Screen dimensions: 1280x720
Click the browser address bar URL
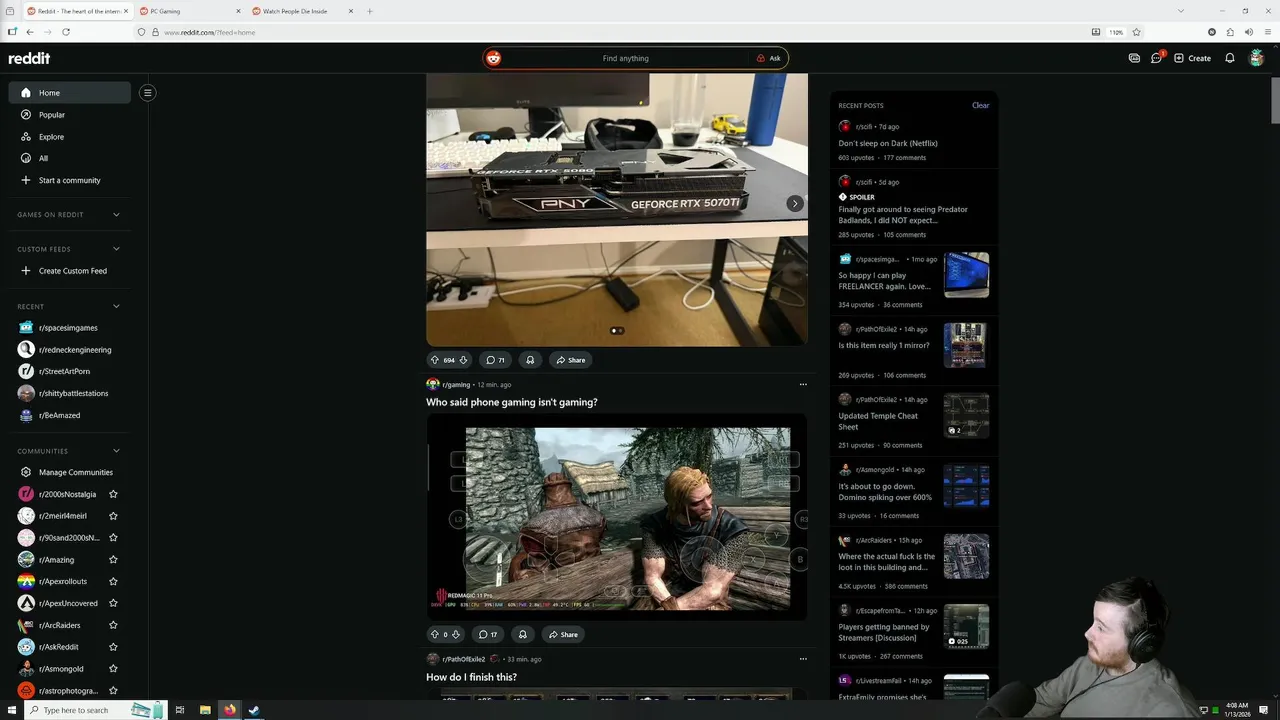coord(210,32)
